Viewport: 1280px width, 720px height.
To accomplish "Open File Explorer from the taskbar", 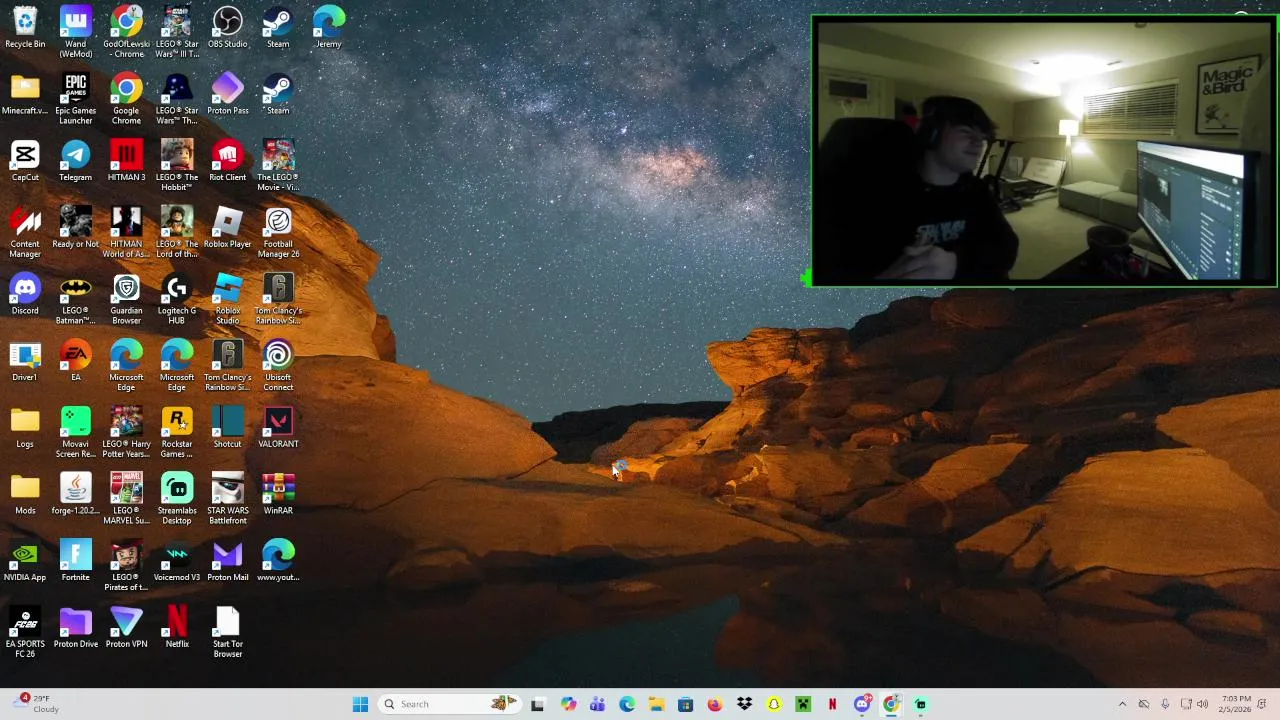I will (x=656, y=704).
